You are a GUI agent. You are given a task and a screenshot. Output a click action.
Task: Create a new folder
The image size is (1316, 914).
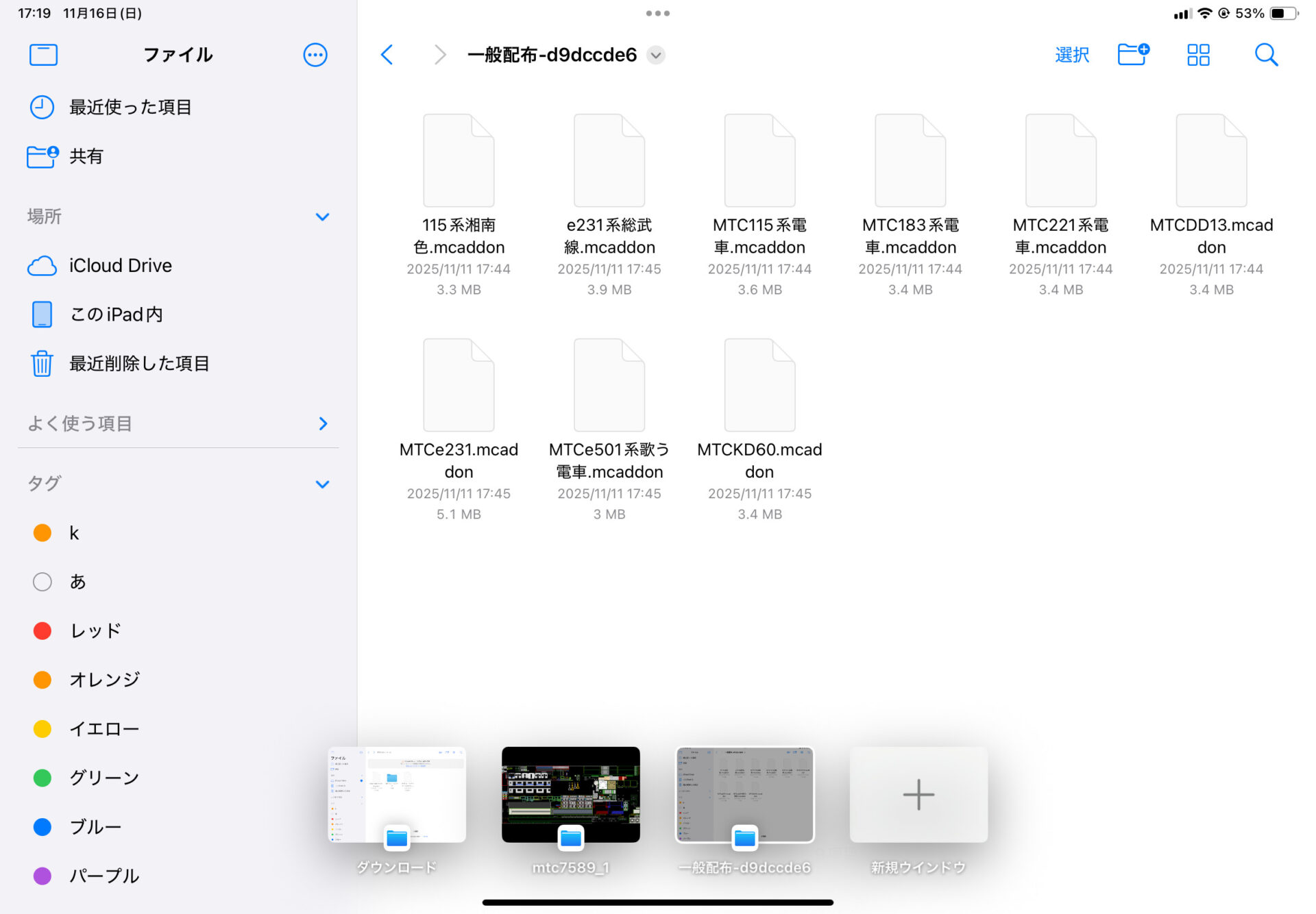1133,55
